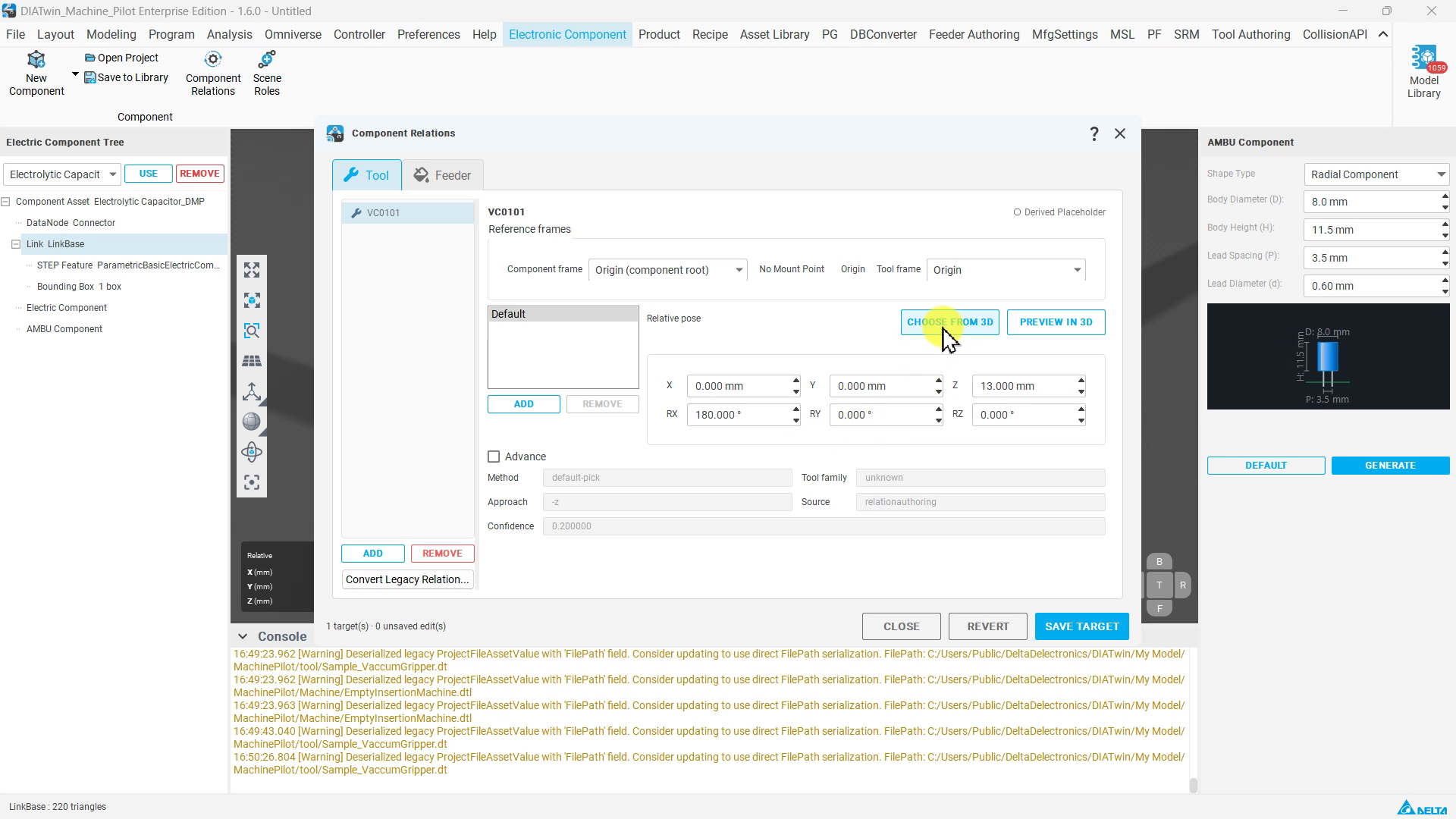Select the Tool tab

tap(366, 175)
